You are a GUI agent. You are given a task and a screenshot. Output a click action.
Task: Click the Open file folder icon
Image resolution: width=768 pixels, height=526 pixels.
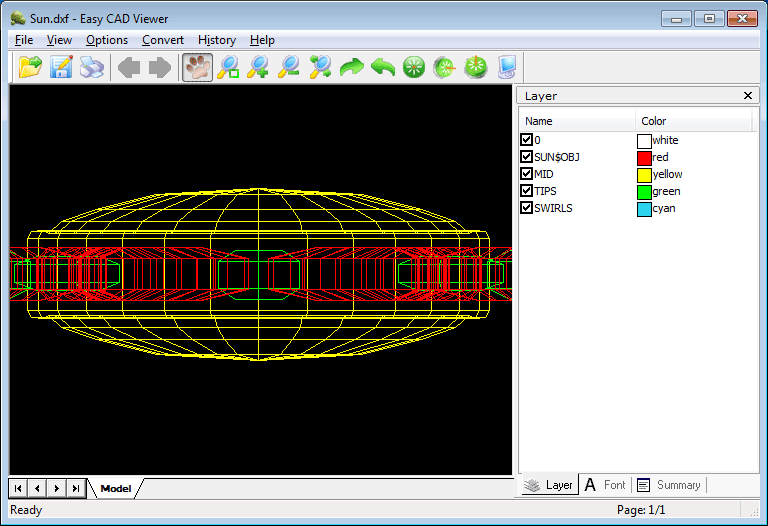tap(31, 67)
